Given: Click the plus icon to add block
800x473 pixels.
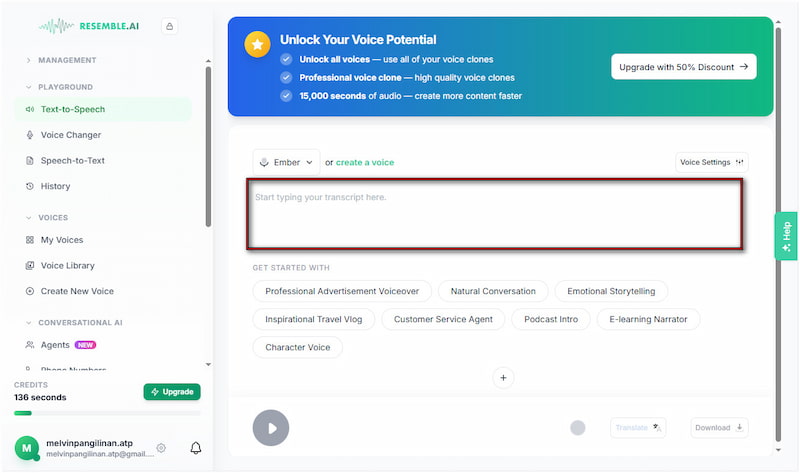Looking at the screenshot, I should point(504,378).
